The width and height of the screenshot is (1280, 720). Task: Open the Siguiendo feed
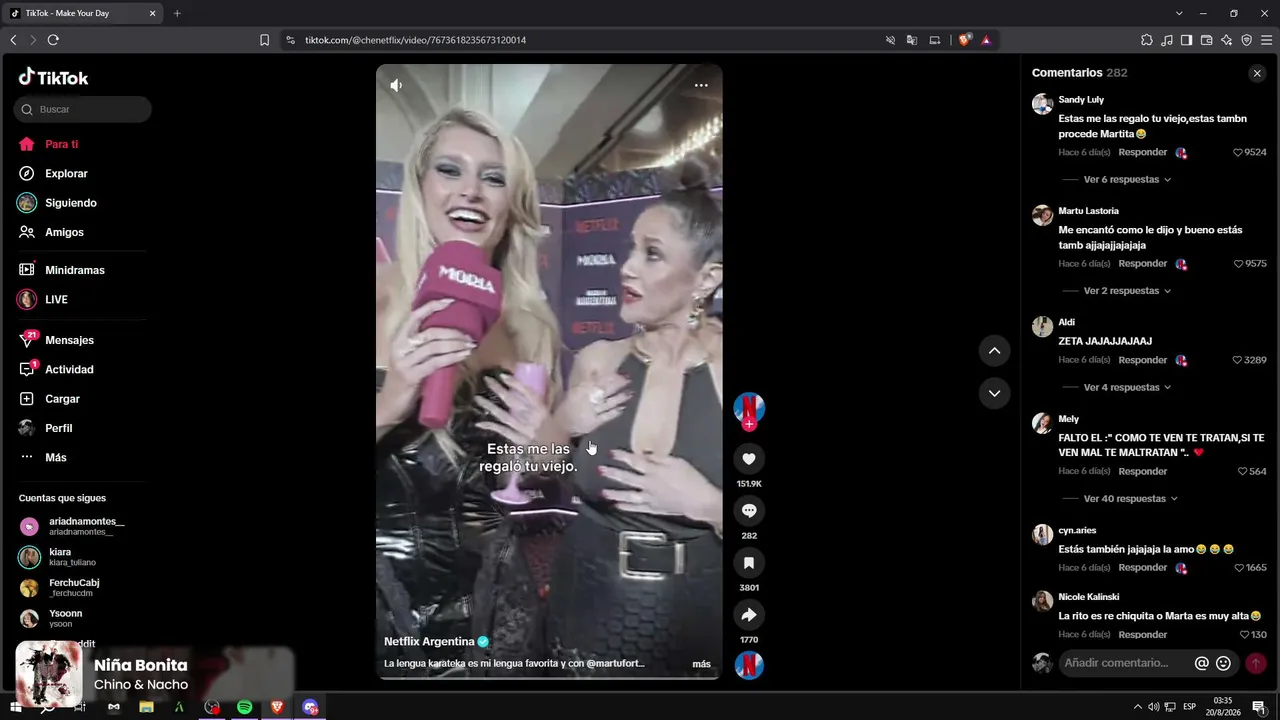pos(70,203)
